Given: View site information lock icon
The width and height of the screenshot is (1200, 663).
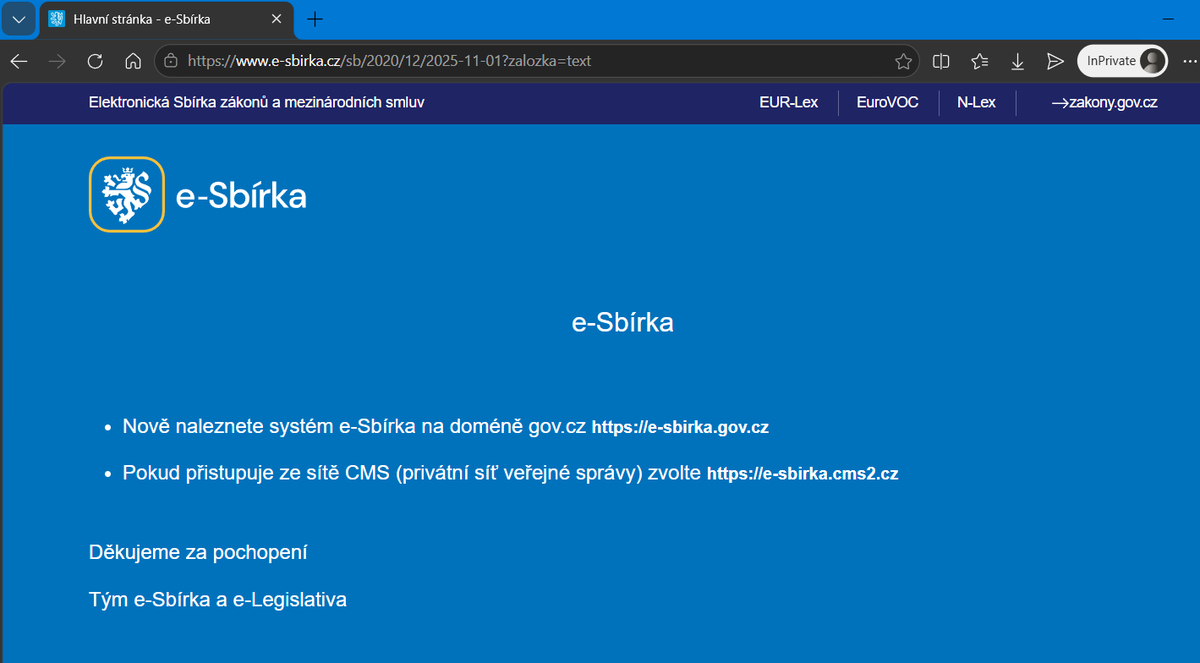Looking at the screenshot, I should 171,61.
